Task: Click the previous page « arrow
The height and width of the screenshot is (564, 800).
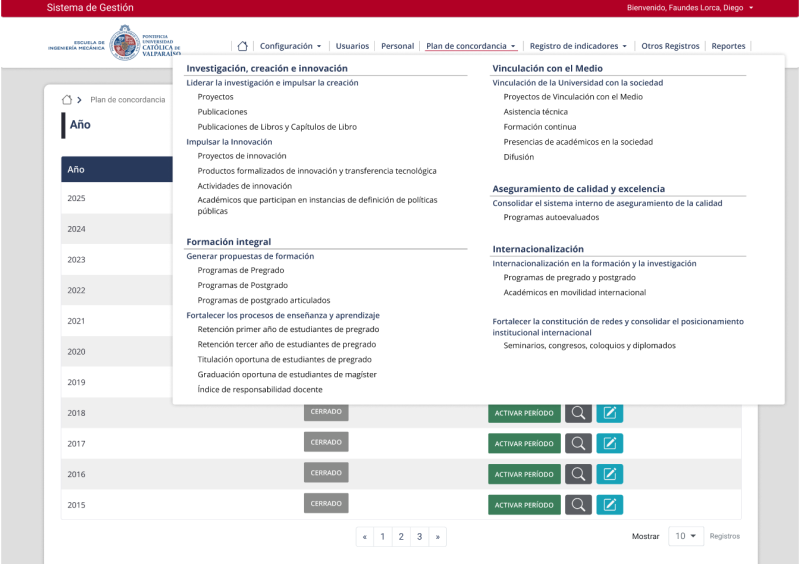Action: (x=364, y=536)
